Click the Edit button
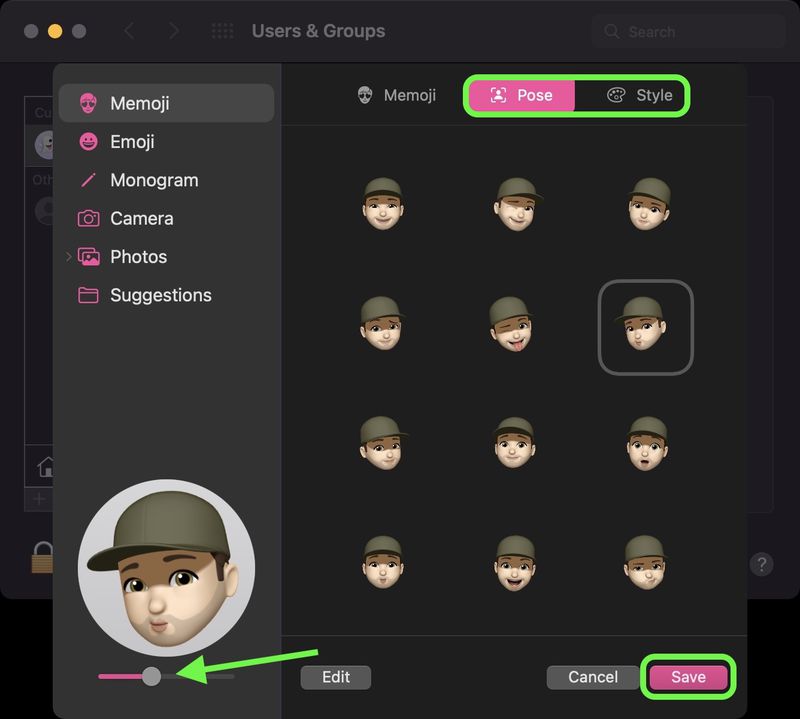800x719 pixels. point(335,677)
